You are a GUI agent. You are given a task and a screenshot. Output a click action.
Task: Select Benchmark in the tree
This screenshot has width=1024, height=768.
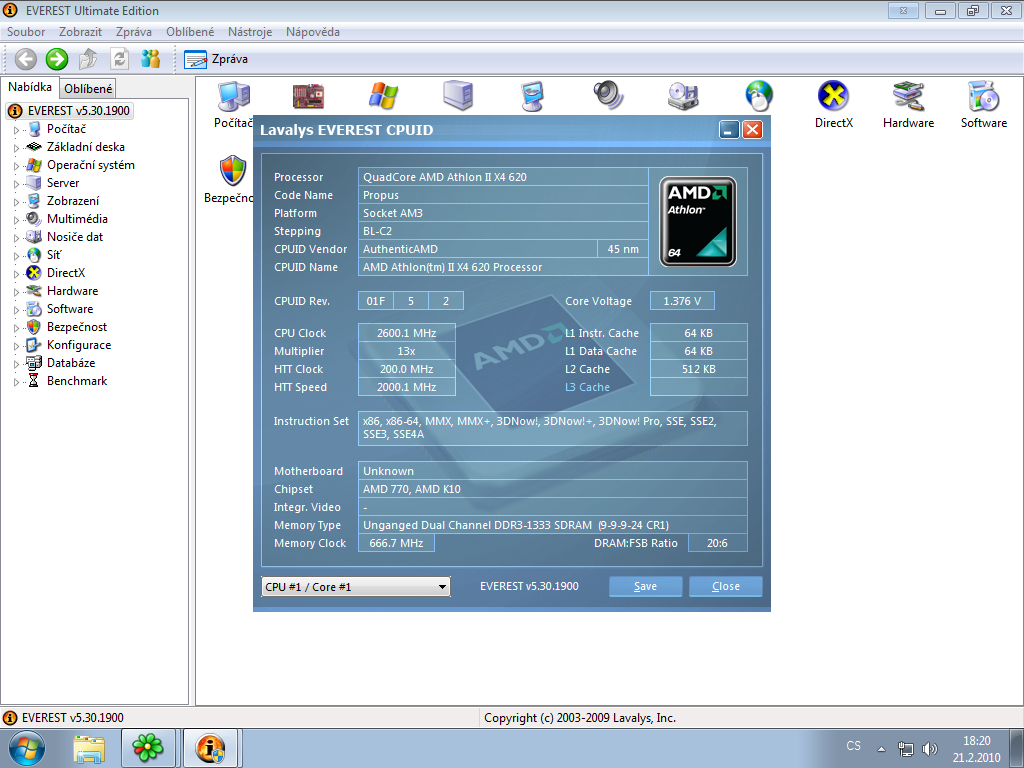(x=77, y=381)
